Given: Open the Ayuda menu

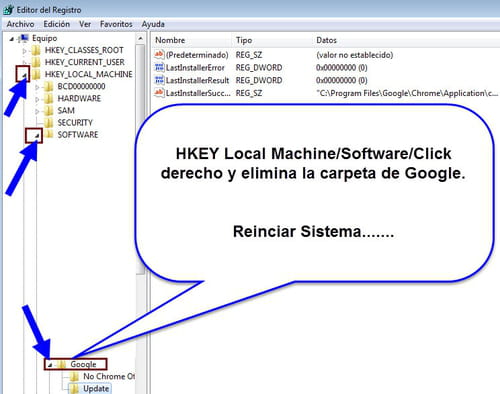Looking at the screenshot, I should (x=153, y=24).
